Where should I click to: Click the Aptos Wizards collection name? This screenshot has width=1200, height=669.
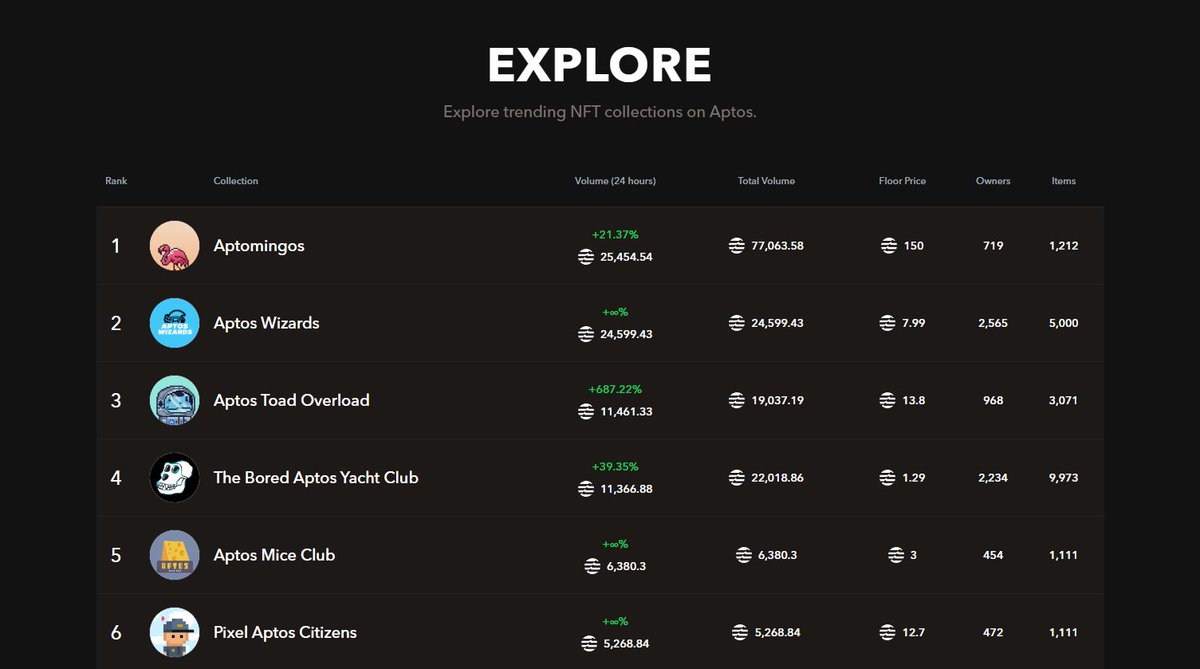pos(266,323)
